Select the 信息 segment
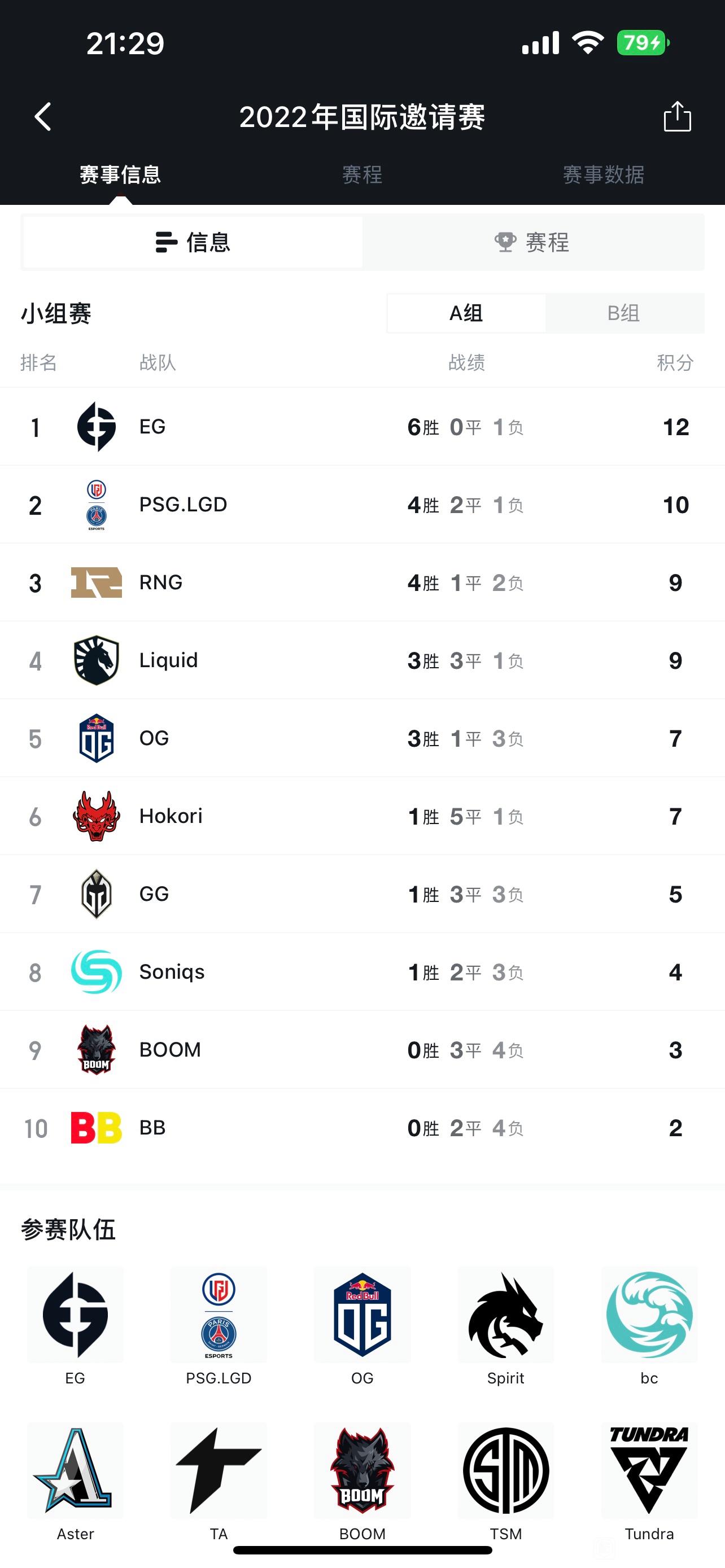 click(x=193, y=242)
